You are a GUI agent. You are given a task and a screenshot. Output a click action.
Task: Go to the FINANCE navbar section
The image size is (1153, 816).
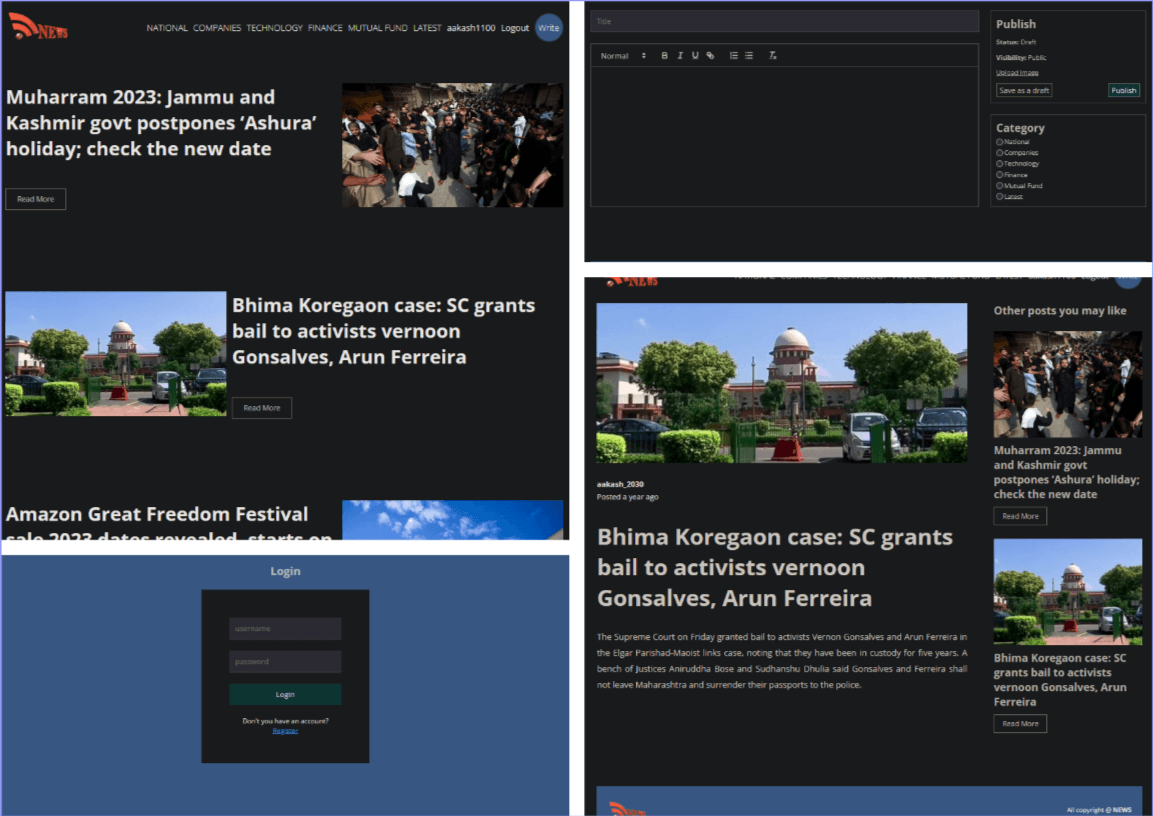(x=325, y=28)
